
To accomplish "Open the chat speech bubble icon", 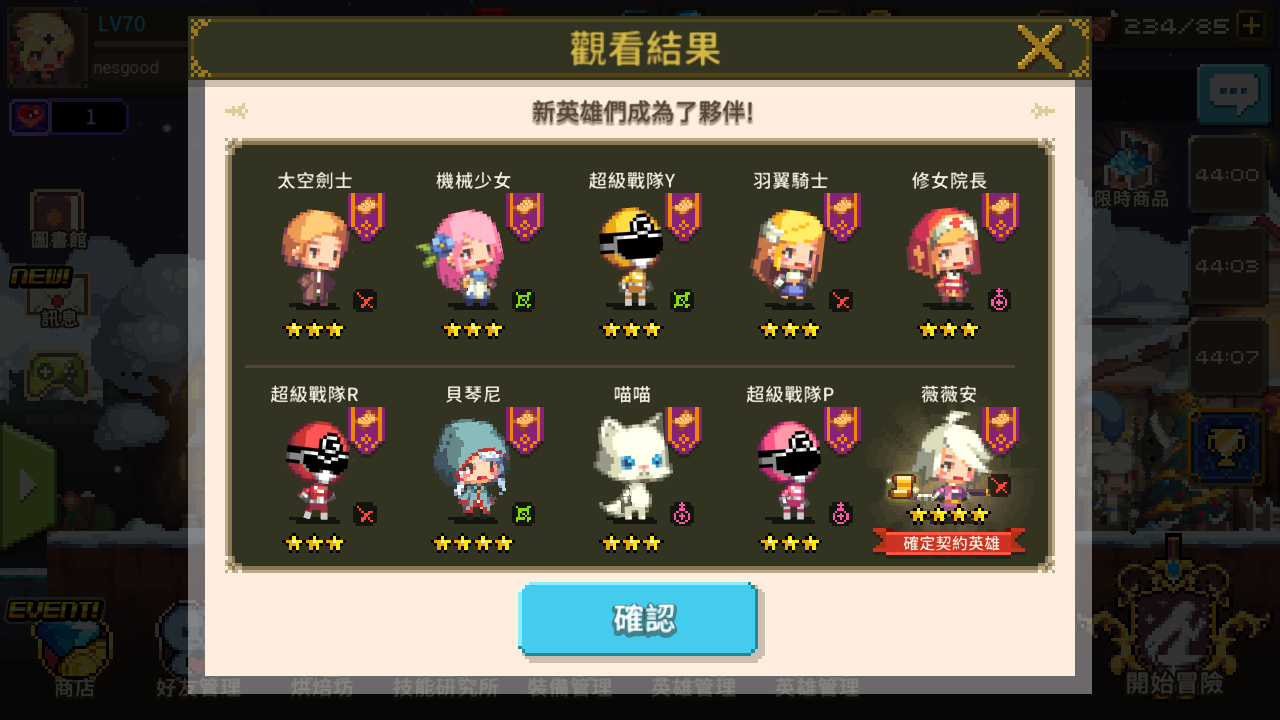I will (1234, 94).
